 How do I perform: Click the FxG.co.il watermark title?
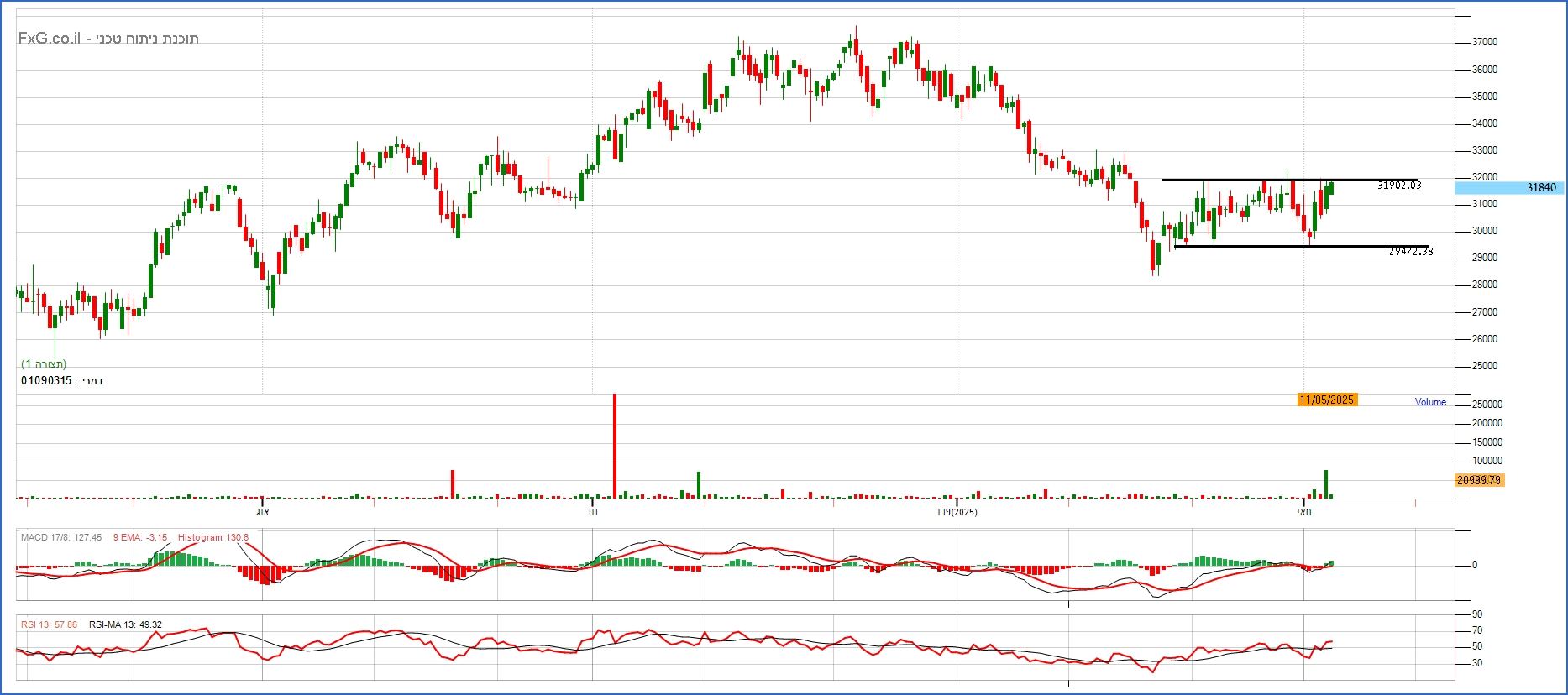[x=108, y=39]
